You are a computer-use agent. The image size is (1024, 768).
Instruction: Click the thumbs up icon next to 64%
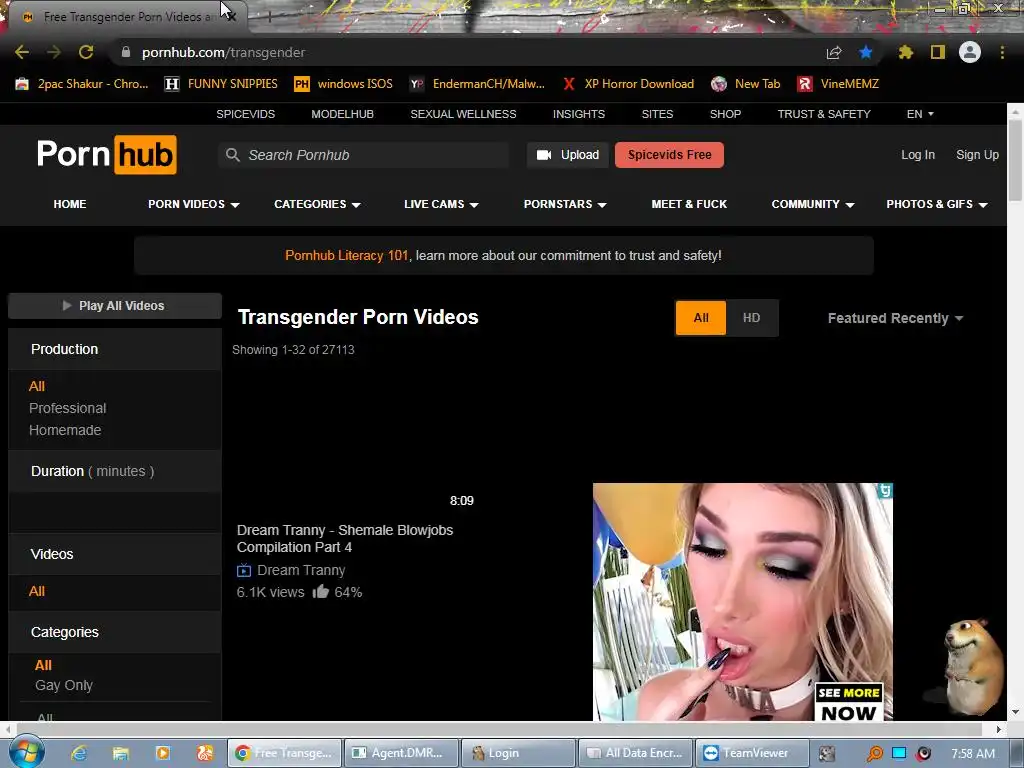(x=320, y=592)
